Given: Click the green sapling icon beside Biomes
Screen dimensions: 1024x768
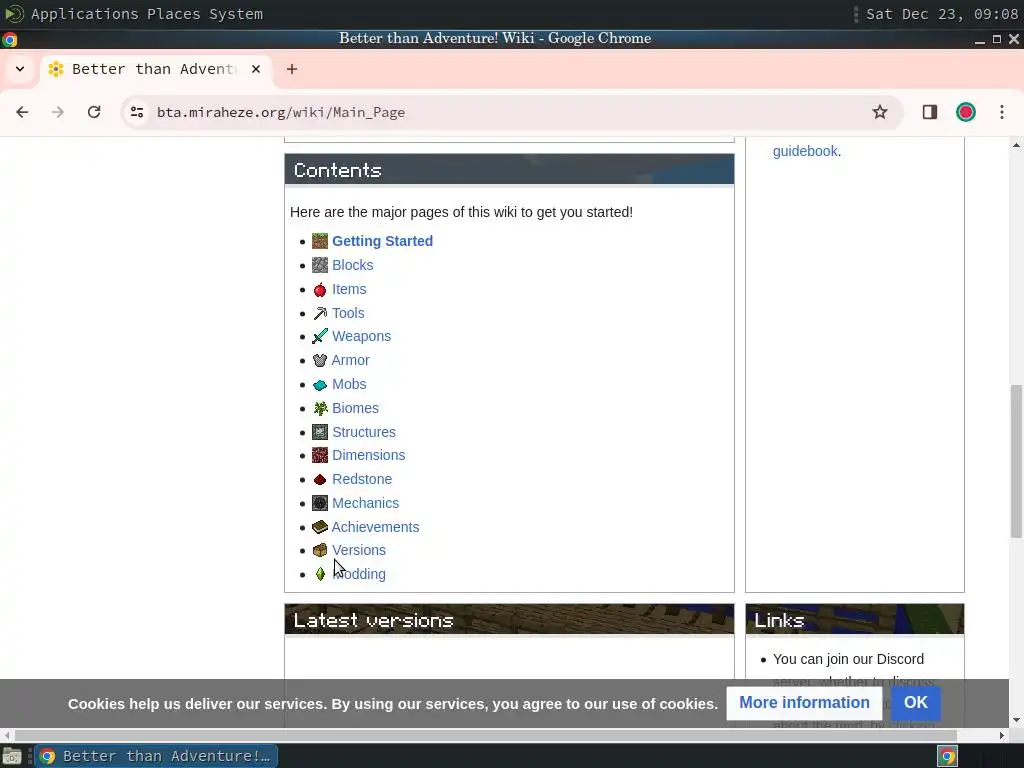Looking at the screenshot, I should [319, 408].
